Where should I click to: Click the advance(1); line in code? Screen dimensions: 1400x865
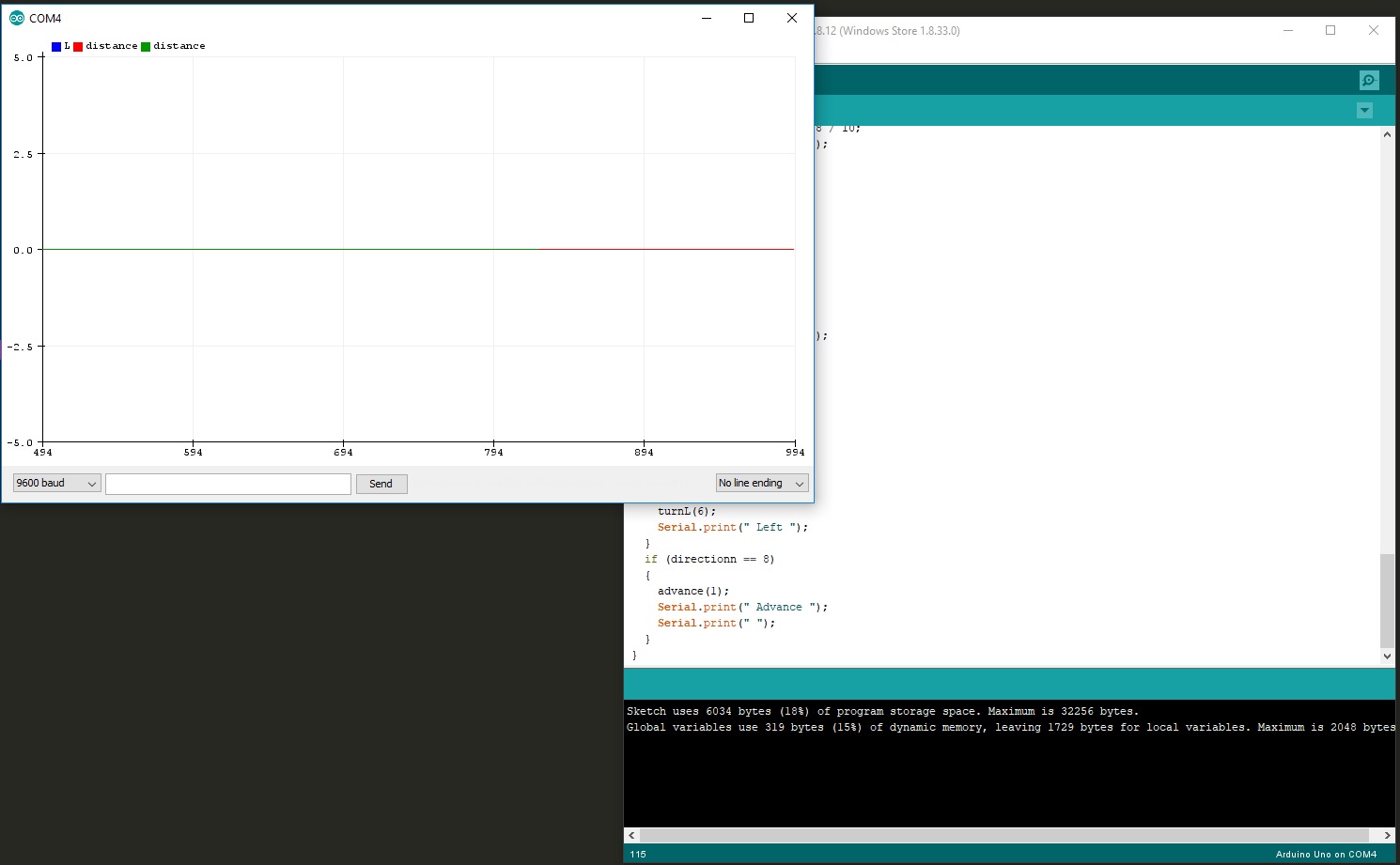(x=693, y=592)
